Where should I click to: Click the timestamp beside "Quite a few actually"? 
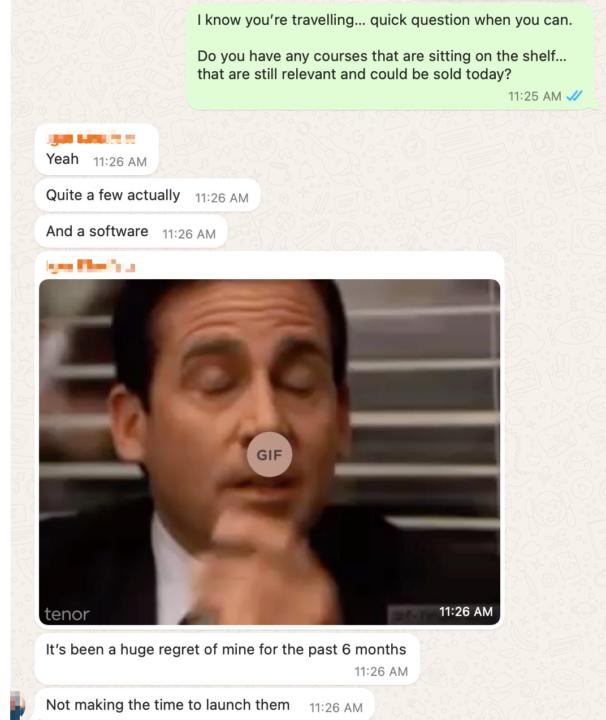(222, 198)
